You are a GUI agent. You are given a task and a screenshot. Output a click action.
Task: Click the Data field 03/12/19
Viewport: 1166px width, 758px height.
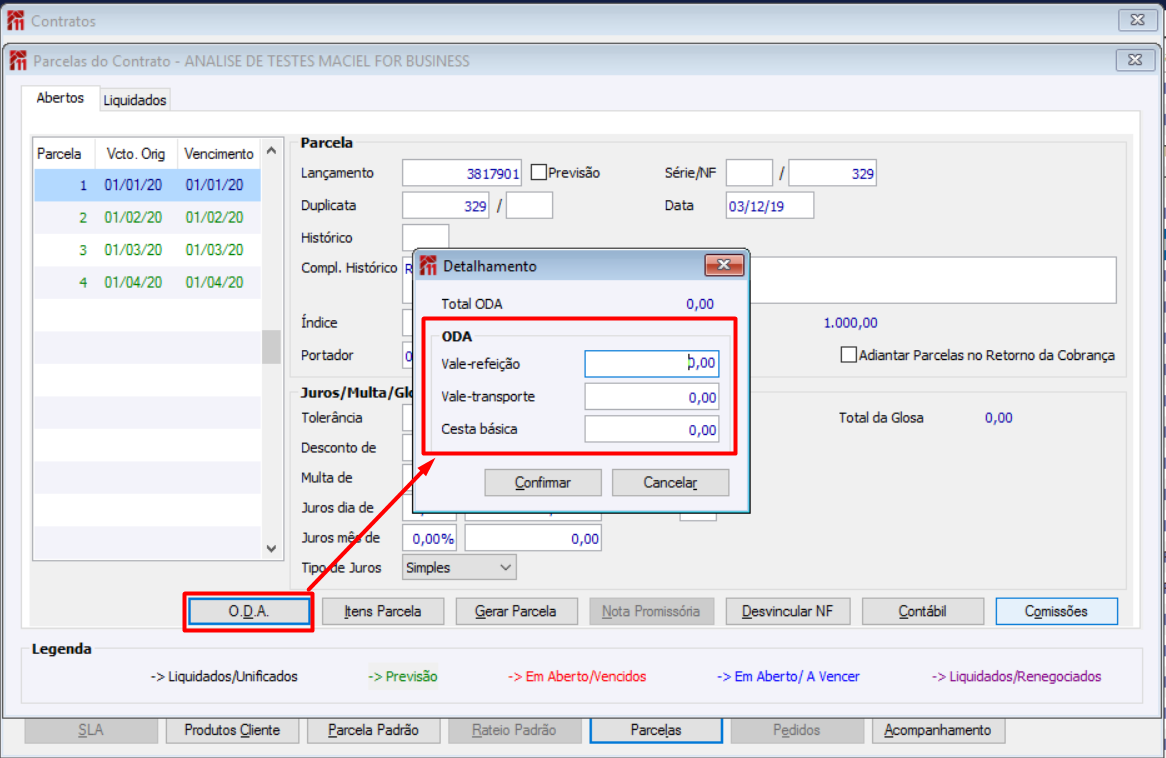tap(770, 205)
